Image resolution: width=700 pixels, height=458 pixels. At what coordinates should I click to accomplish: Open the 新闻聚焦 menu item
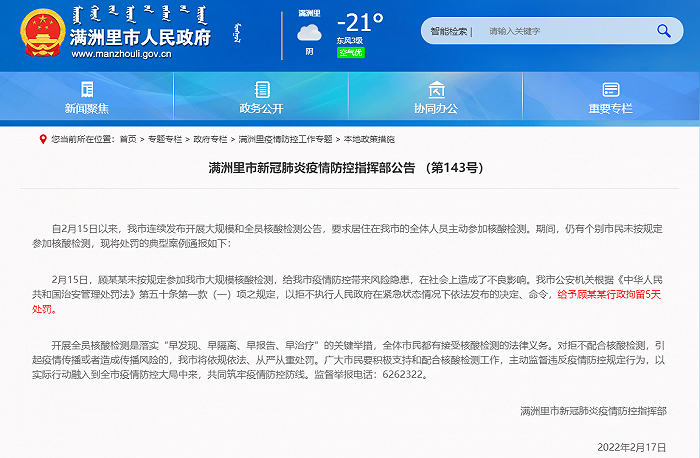[x=87, y=108]
